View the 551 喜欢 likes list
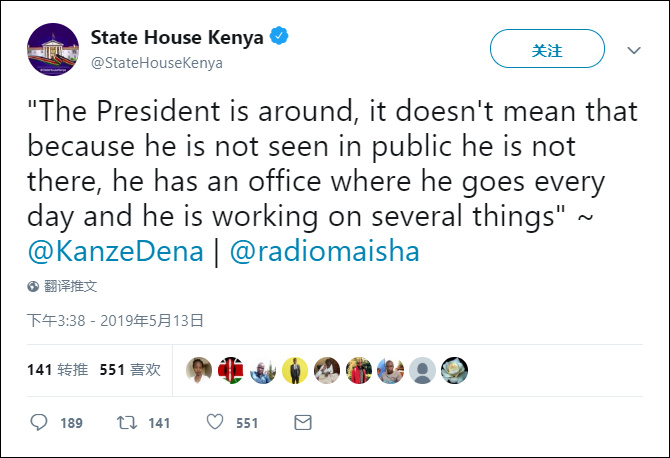 click(130, 370)
